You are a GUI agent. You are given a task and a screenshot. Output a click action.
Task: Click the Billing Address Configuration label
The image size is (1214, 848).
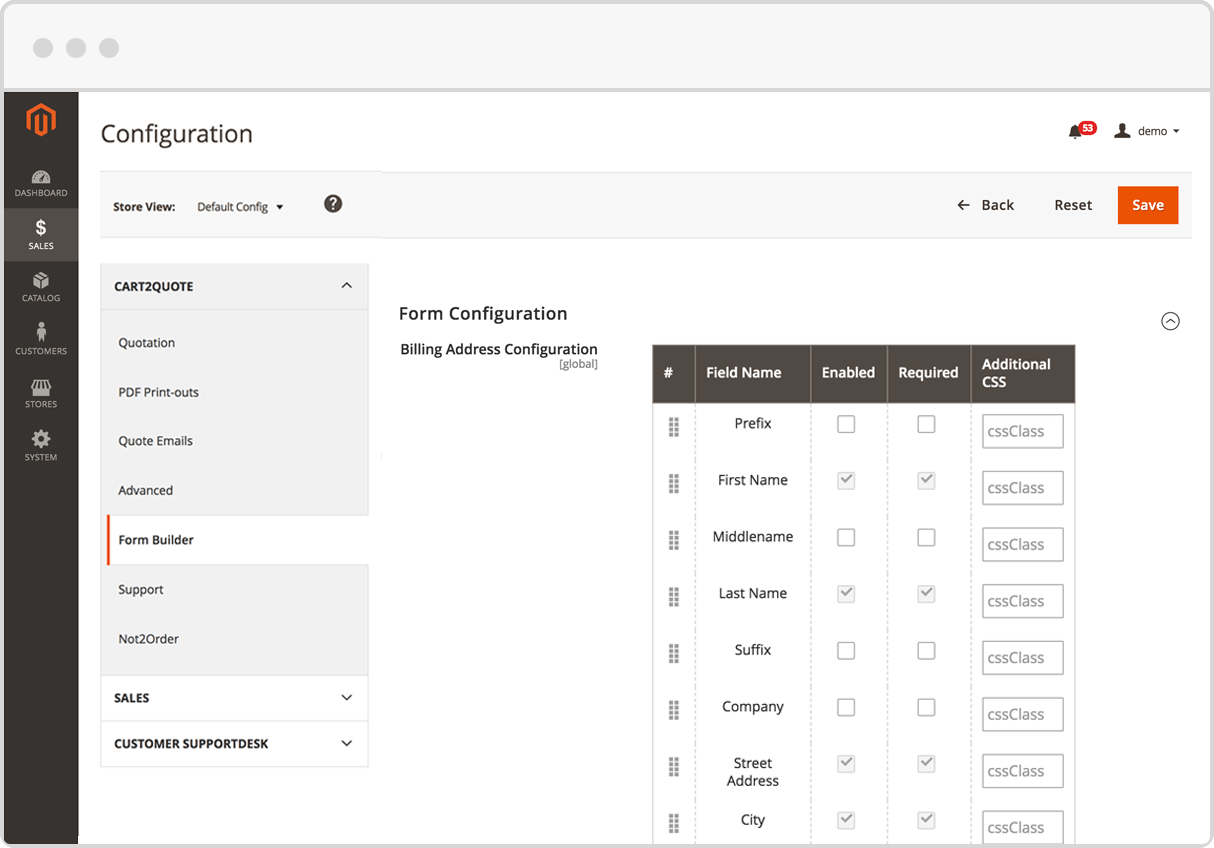click(x=499, y=349)
